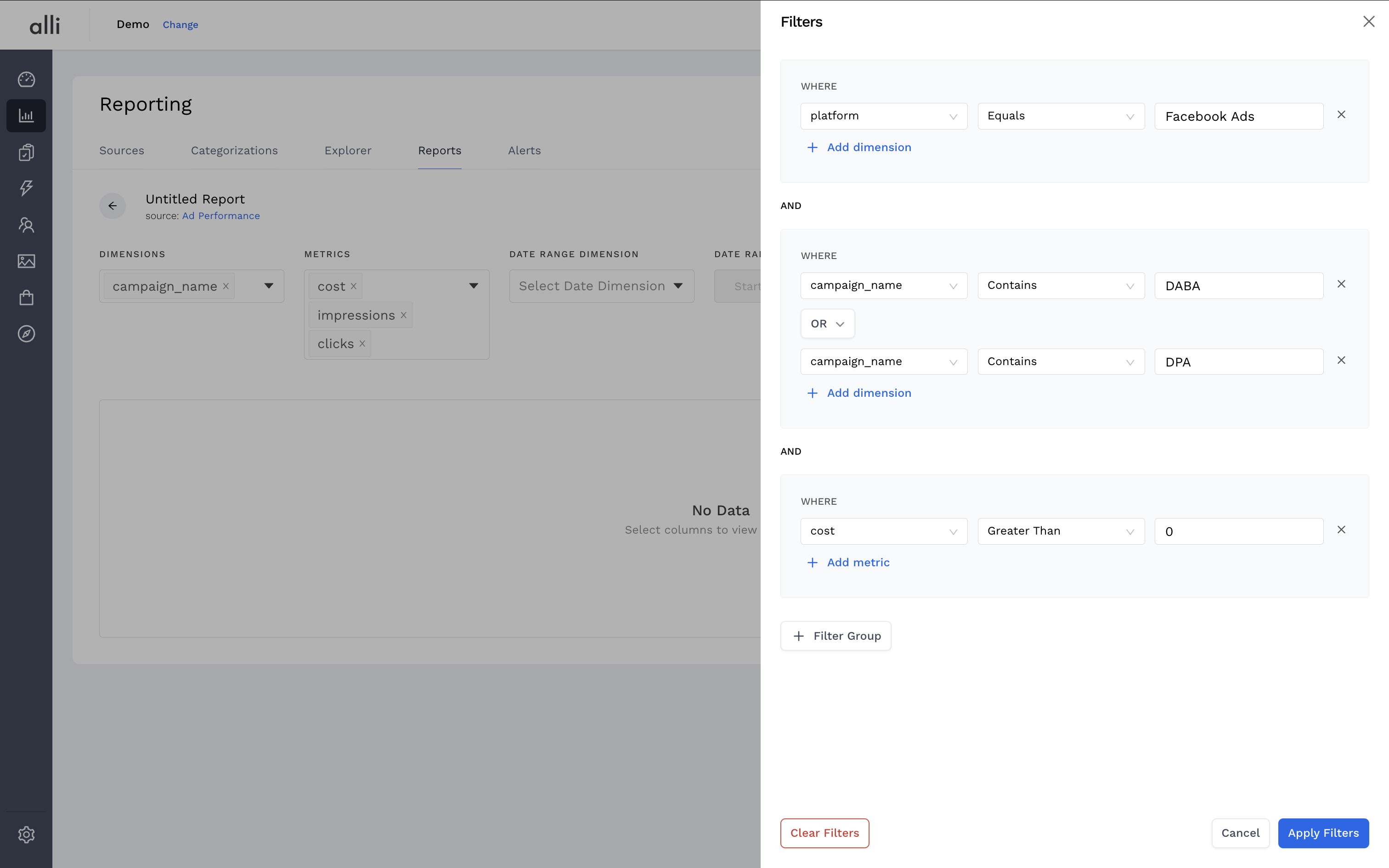
Task: Switch to the Explorer tab
Action: (348, 151)
